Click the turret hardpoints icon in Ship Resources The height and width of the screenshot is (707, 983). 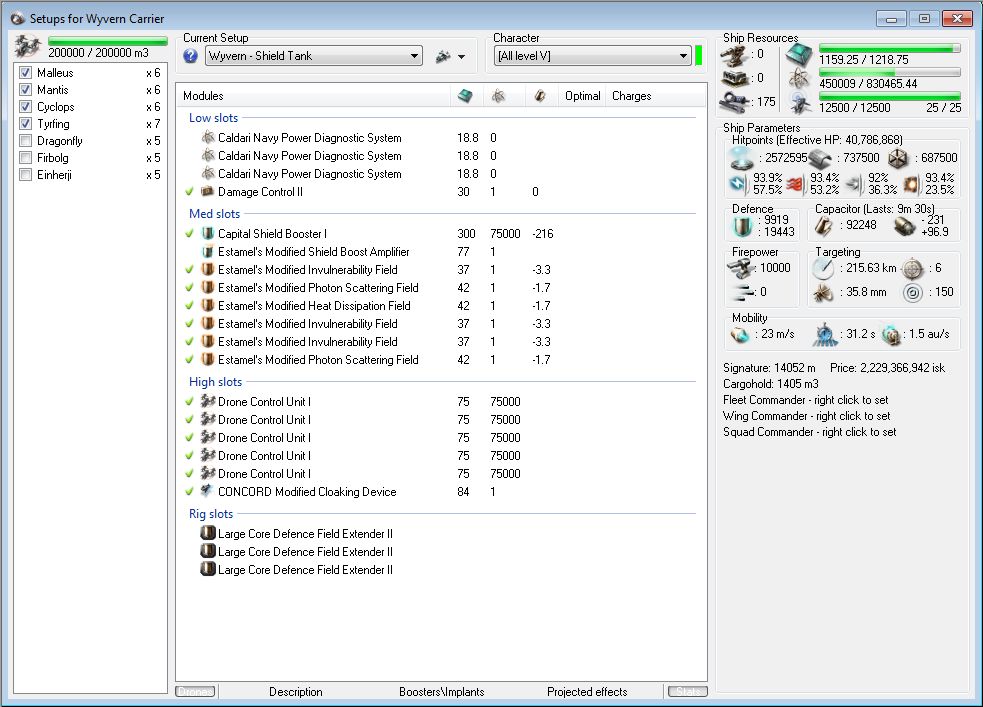click(x=733, y=55)
